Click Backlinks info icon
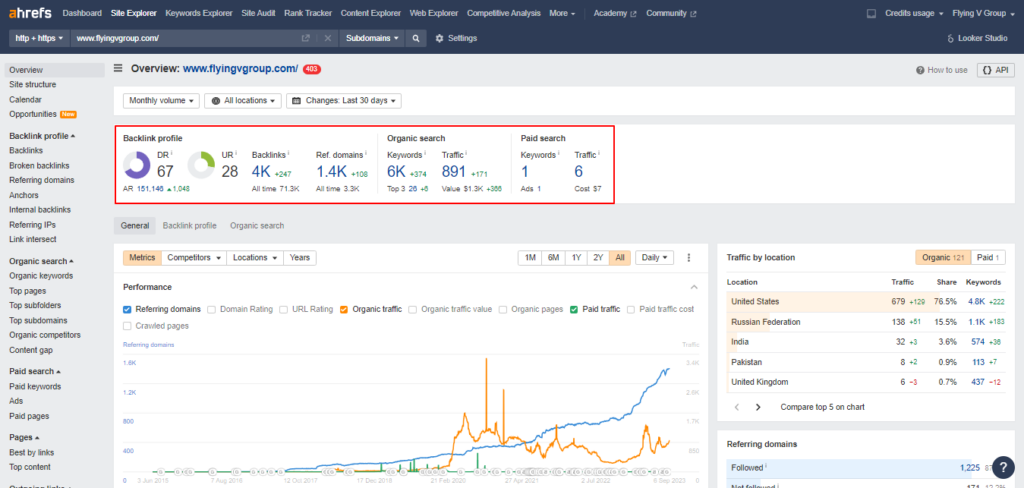 [288, 153]
